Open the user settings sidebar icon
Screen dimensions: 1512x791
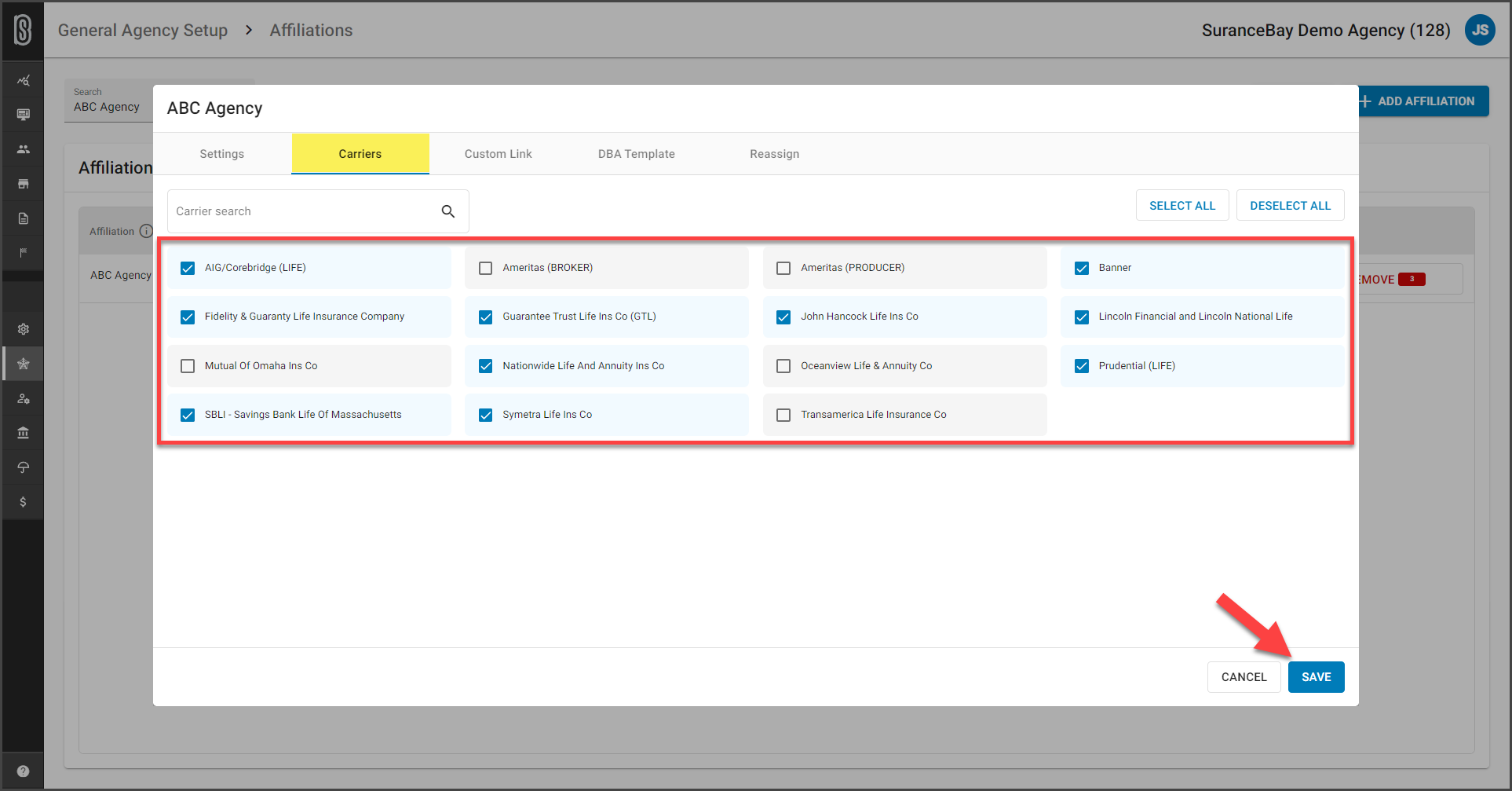coord(24,398)
